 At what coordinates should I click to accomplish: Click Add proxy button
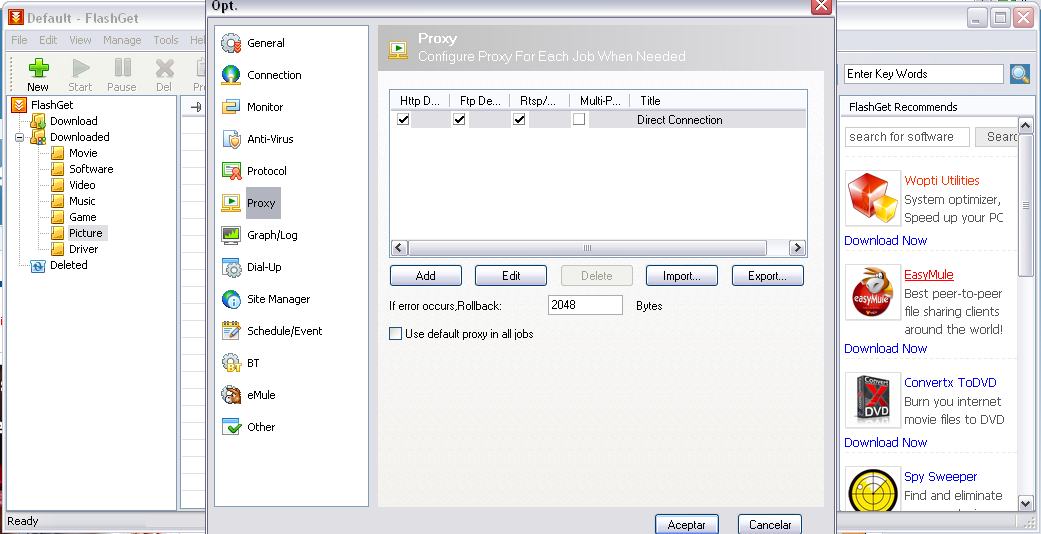click(426, 276)
